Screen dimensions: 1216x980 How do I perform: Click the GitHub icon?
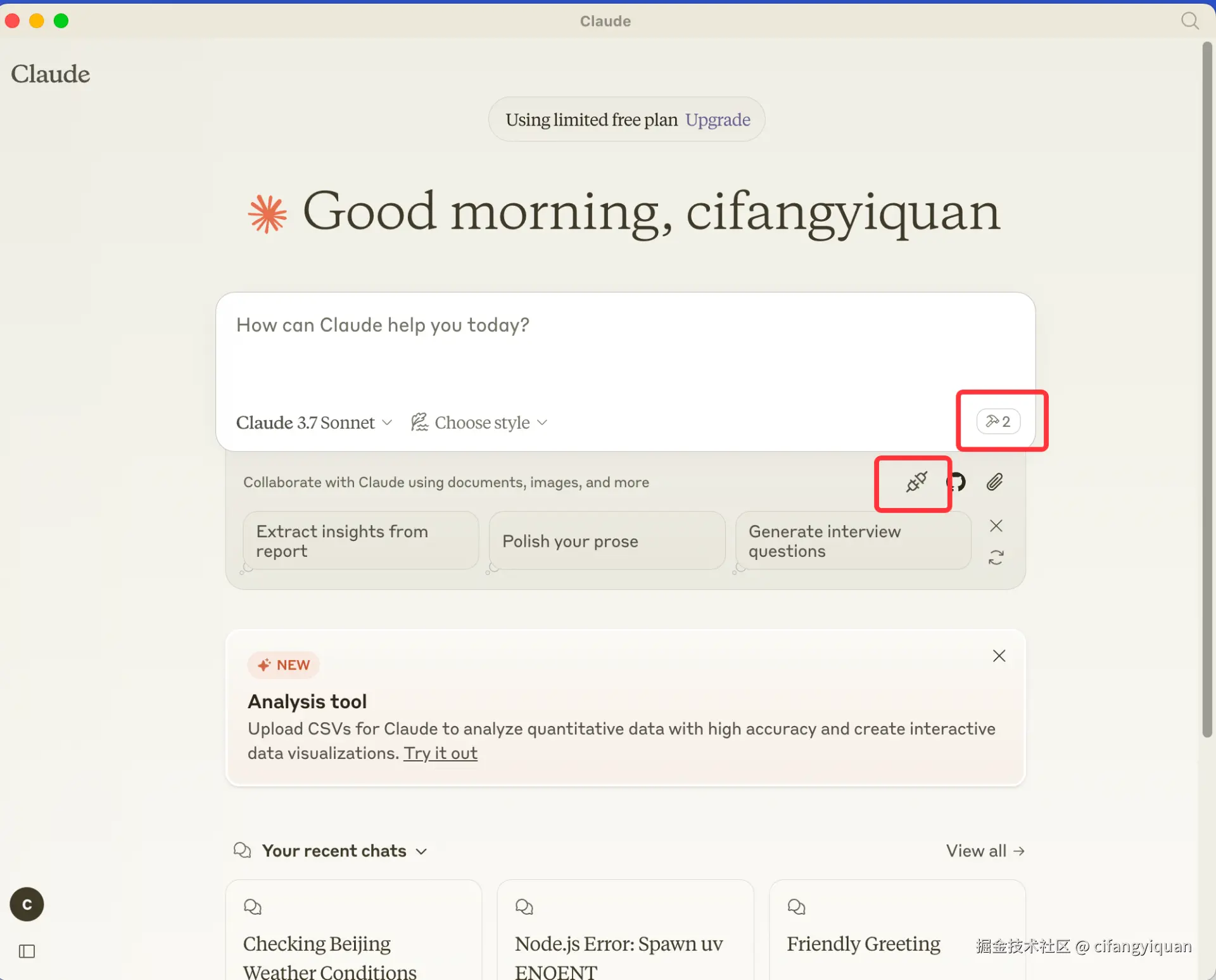[957, 483]
